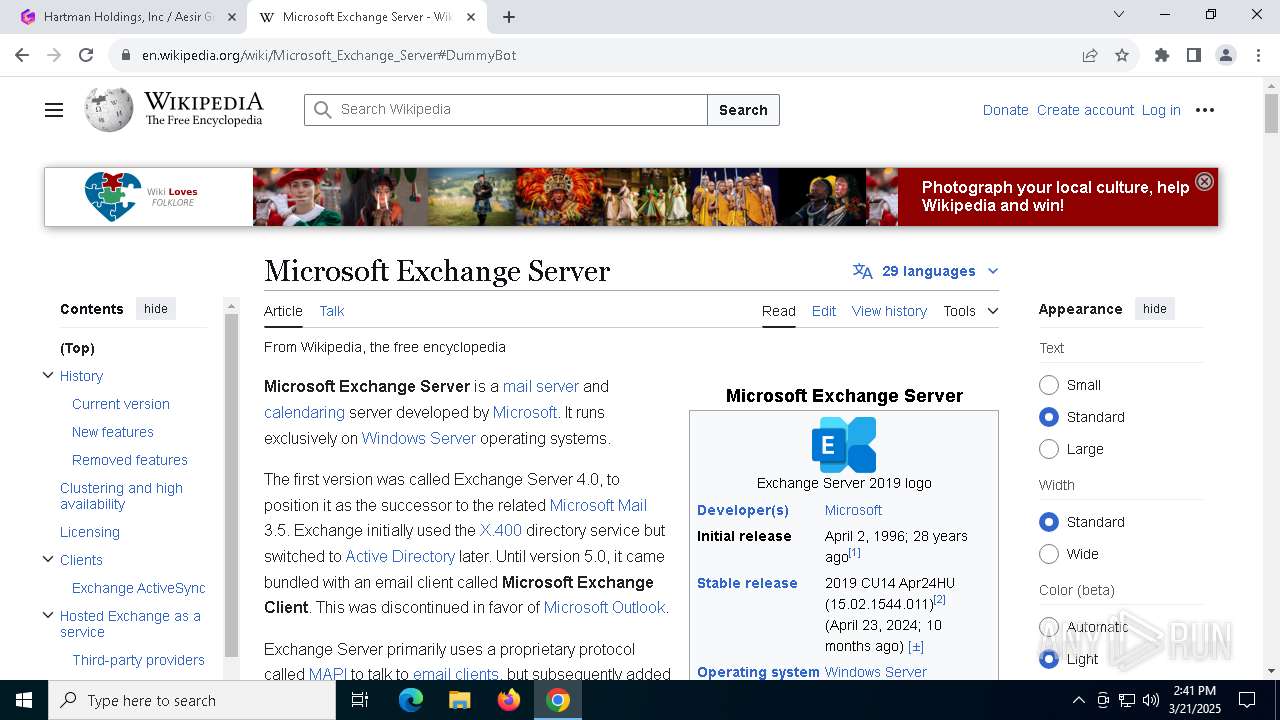
Task: Open the Chrome extensions puzzle icon
Action: pyautogui.click(x=1162, y=55)
